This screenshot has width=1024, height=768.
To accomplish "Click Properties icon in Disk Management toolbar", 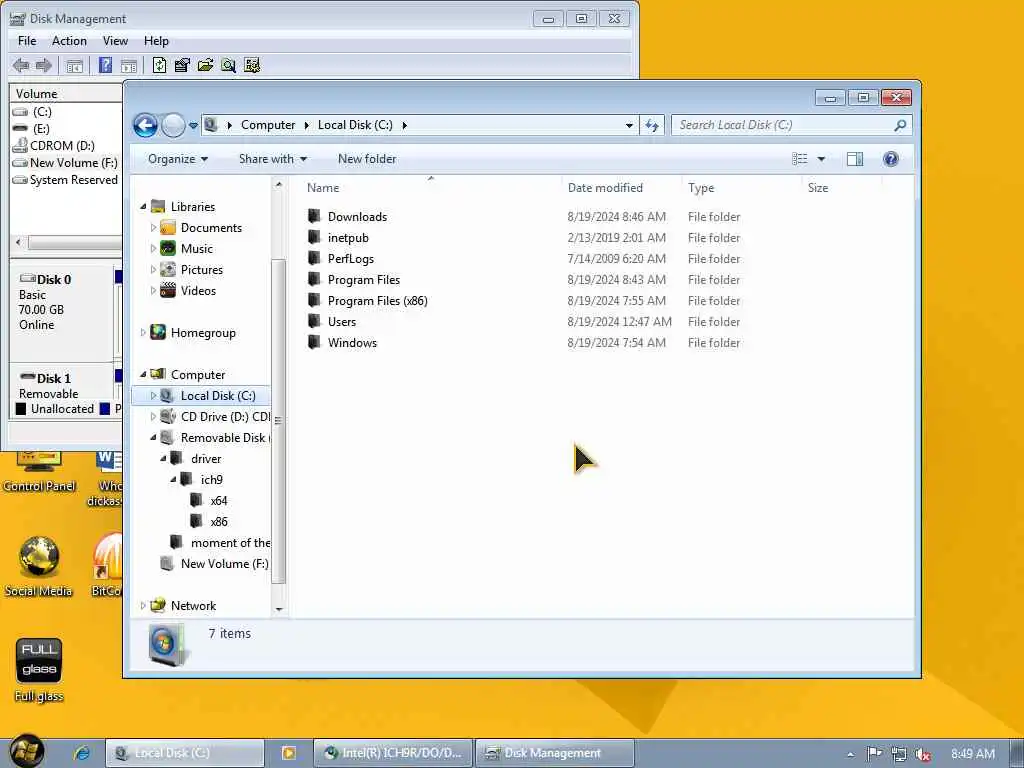I will coord(182,65).
